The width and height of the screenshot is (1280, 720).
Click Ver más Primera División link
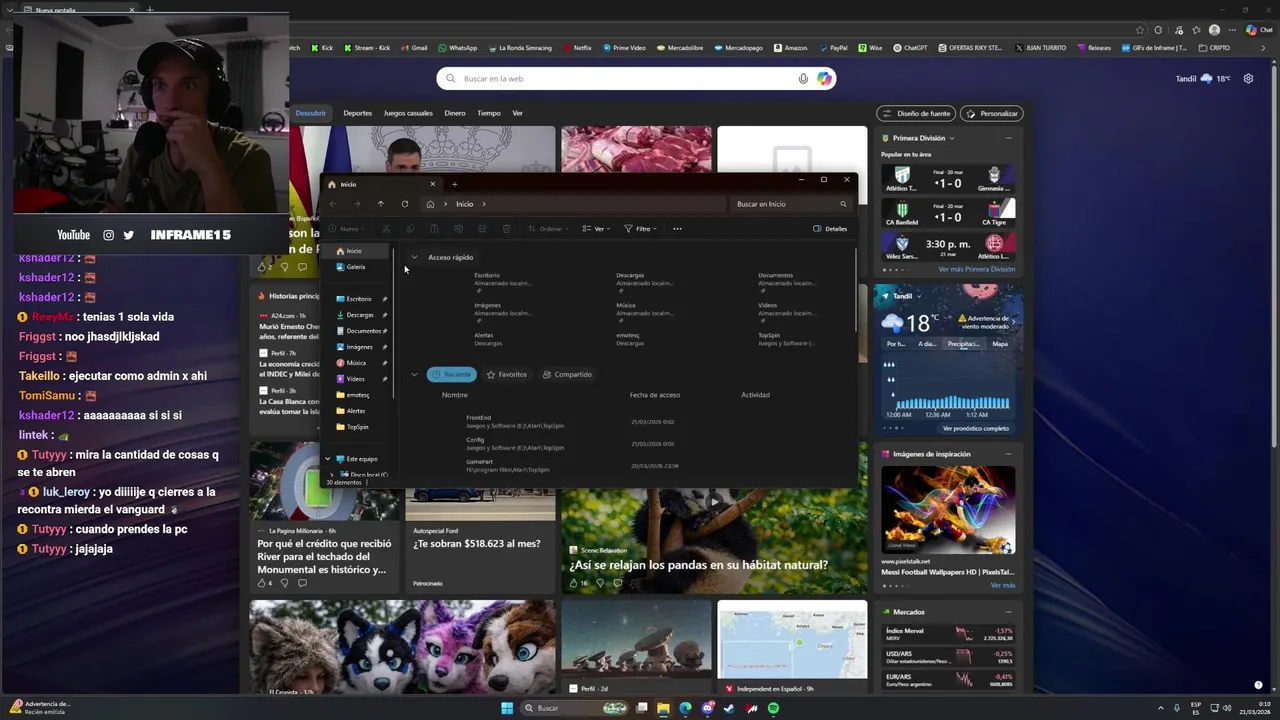[x=976, y=269]
